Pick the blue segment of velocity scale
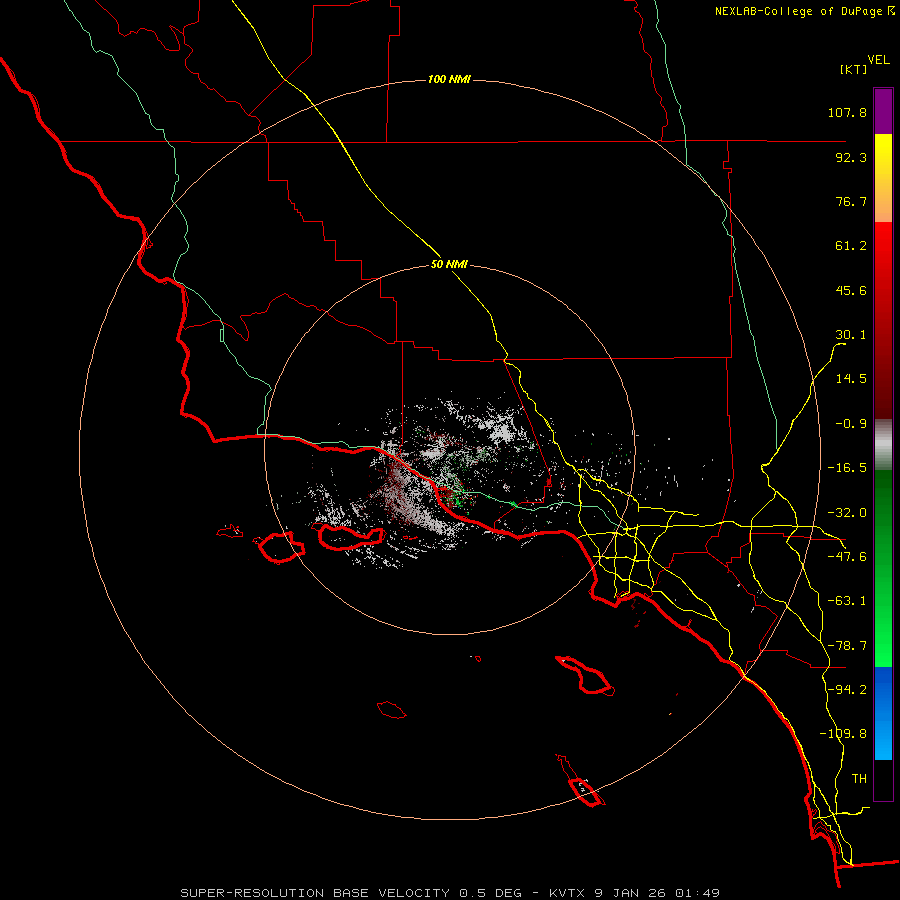 (x=883, y=713)
